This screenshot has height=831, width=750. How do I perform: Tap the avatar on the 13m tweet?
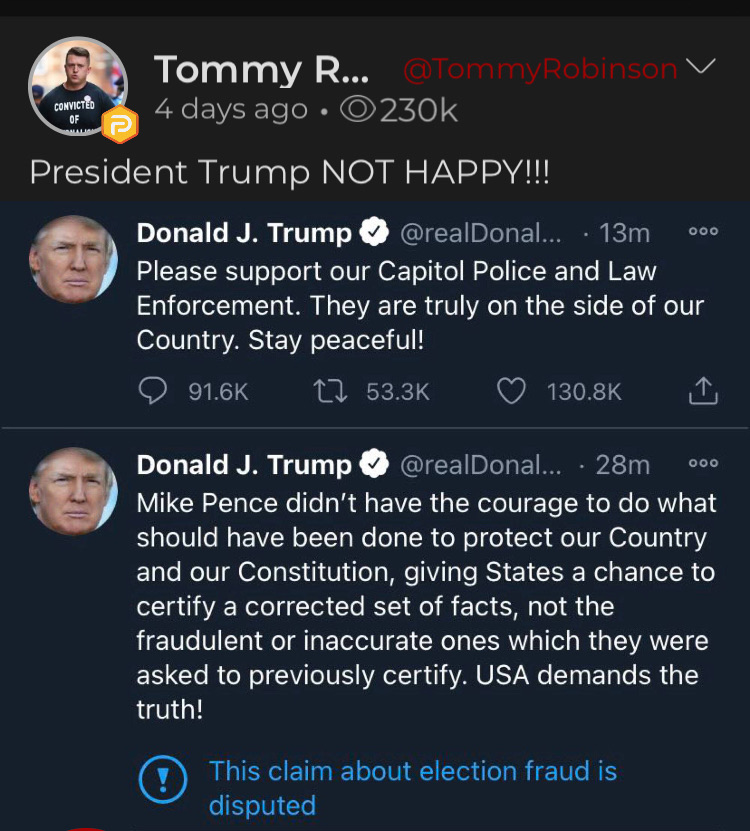pos(74,259)
